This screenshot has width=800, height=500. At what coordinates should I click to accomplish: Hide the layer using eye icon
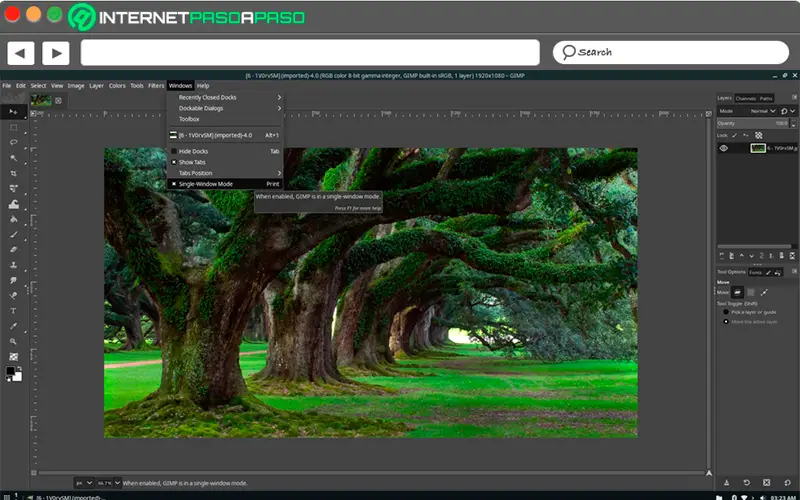[724, 148]
